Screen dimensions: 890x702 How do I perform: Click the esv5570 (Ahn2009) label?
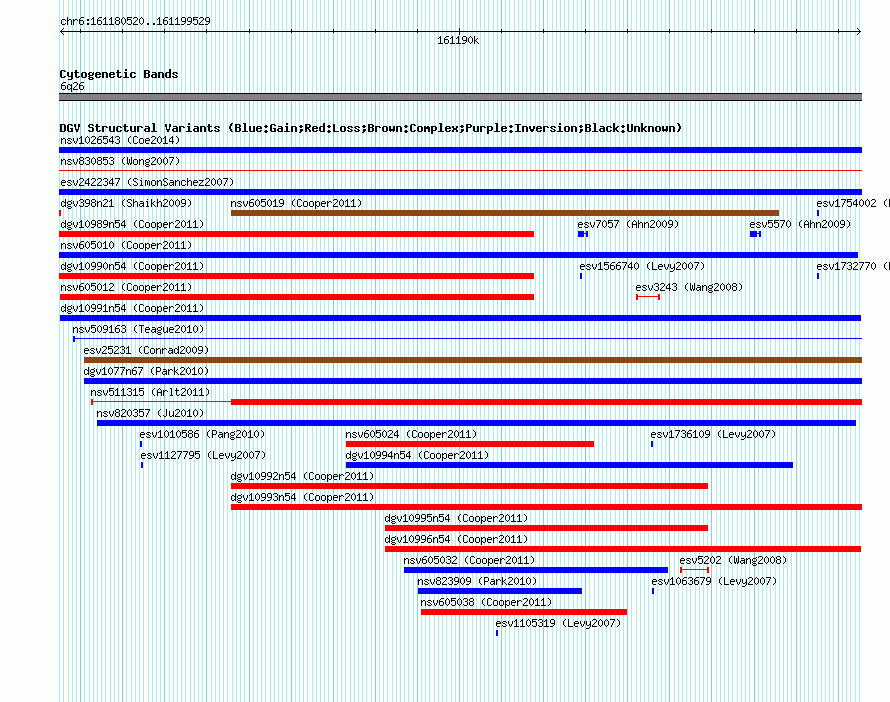pyautogui.click(x=800, y=224)
